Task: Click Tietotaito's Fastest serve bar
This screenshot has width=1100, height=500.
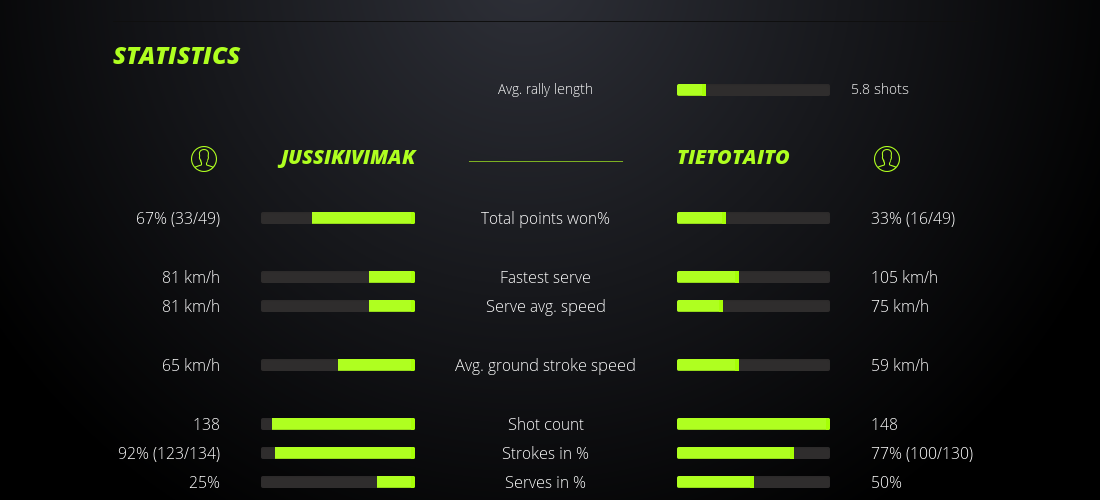Action: pyautogui.click(x=753, y=277)
